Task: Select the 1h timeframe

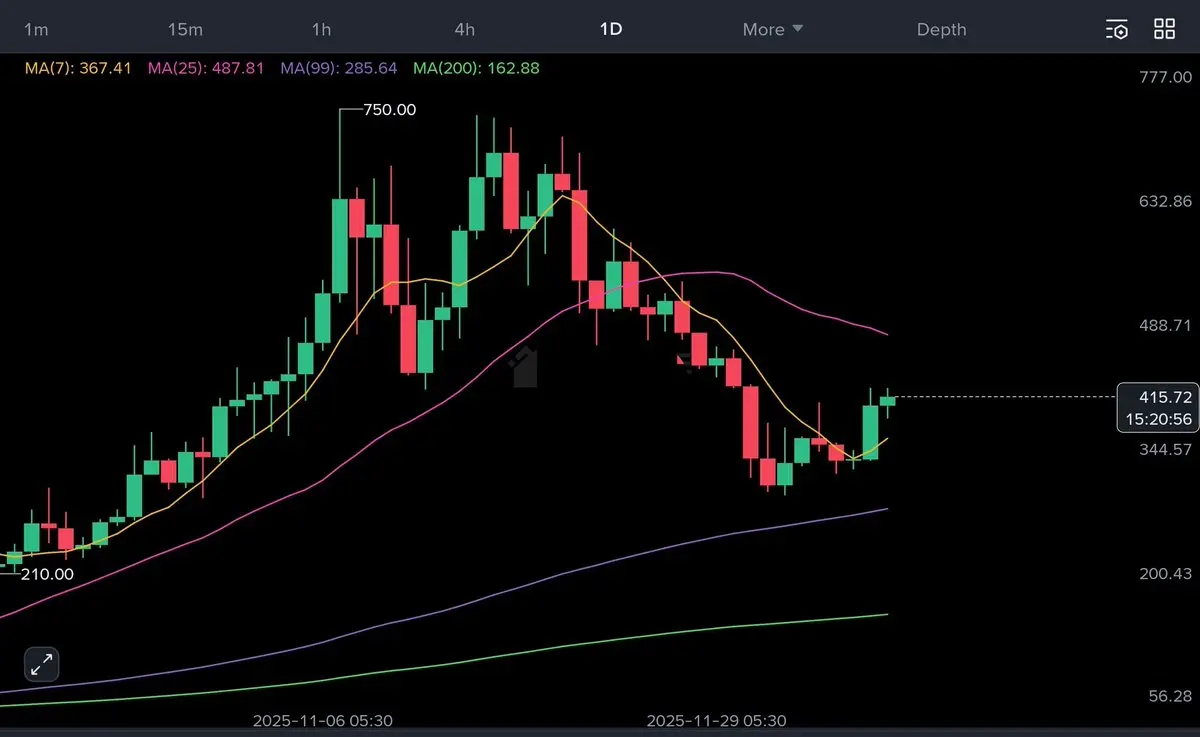Action: pyautogui.click(x=321, y=29)
